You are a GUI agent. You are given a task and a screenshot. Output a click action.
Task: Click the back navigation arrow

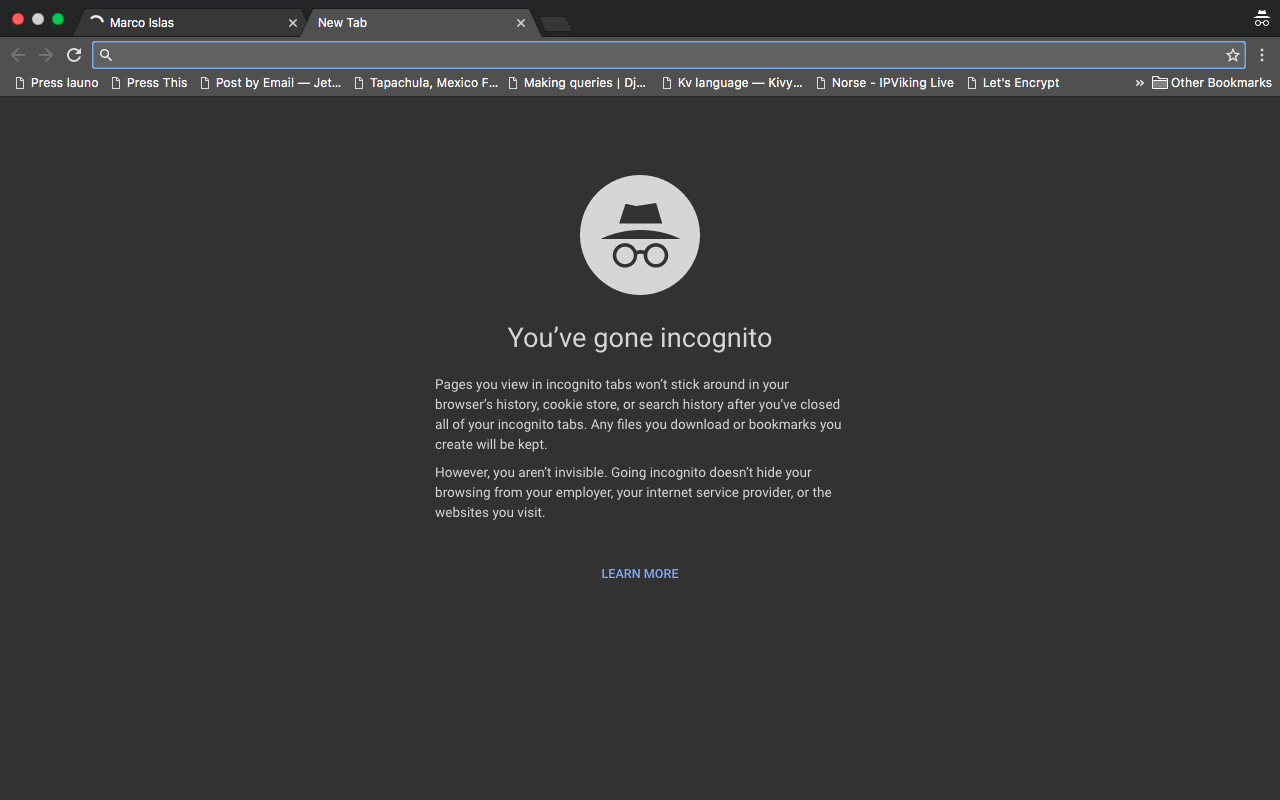click(18, 55)
